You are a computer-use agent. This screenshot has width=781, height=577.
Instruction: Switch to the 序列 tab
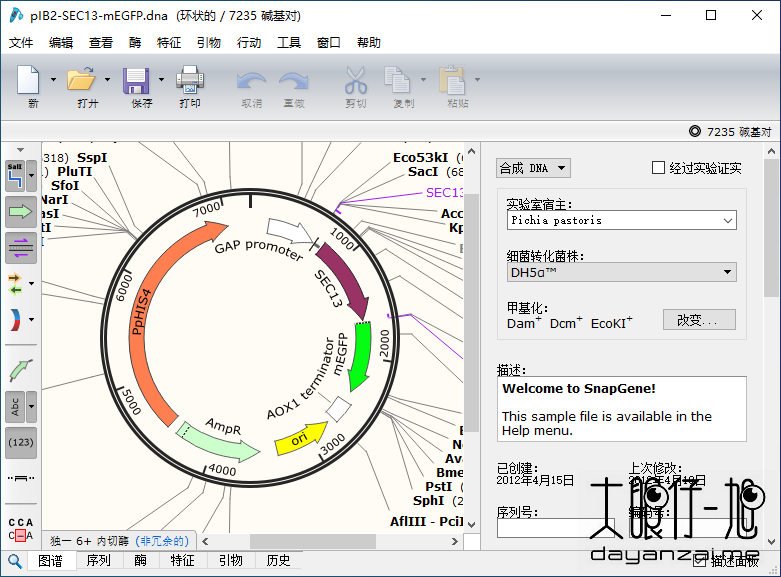(99, 561)
